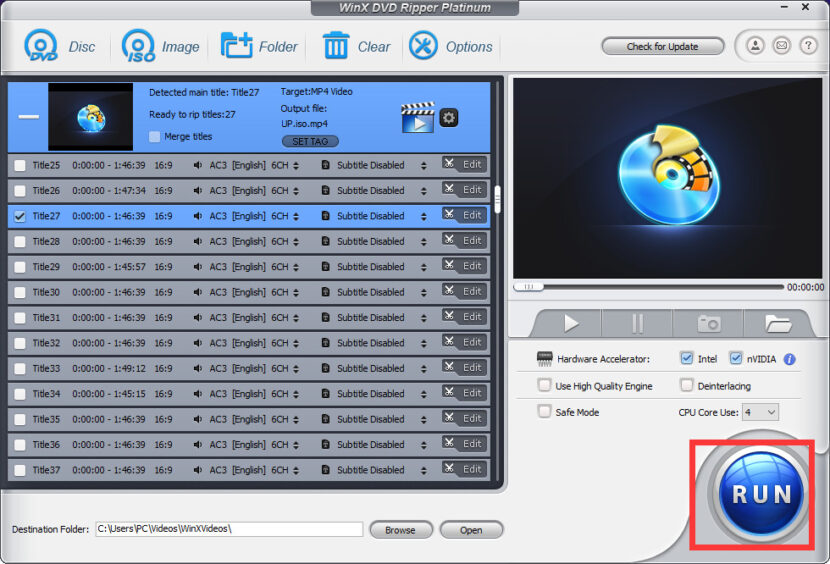Open the Folder source option
Screen dimensions: 830x564
[237, 46]
